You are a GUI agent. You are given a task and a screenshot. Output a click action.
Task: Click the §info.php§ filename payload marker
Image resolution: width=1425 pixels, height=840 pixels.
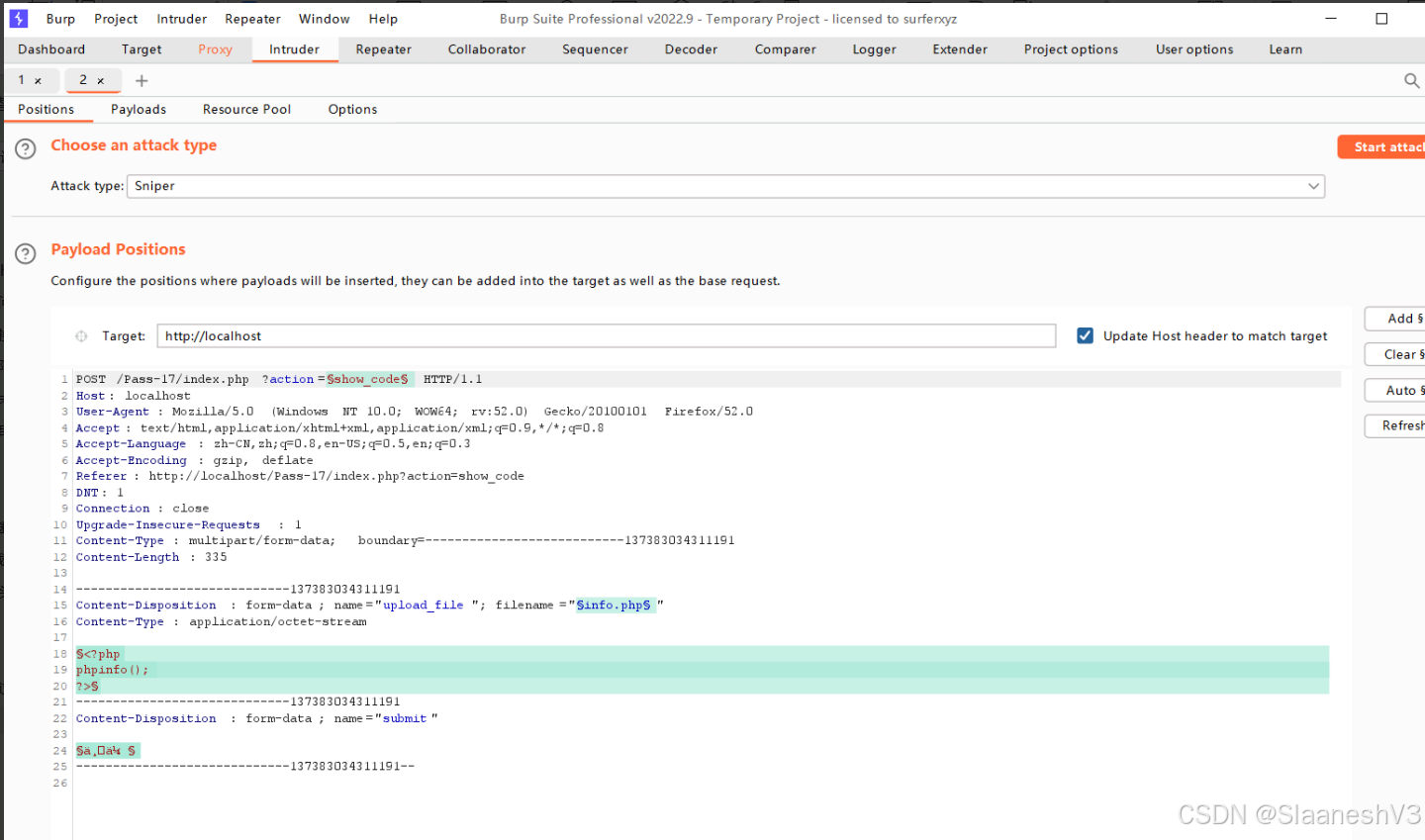pyautogui.click(x=614, y=605)
